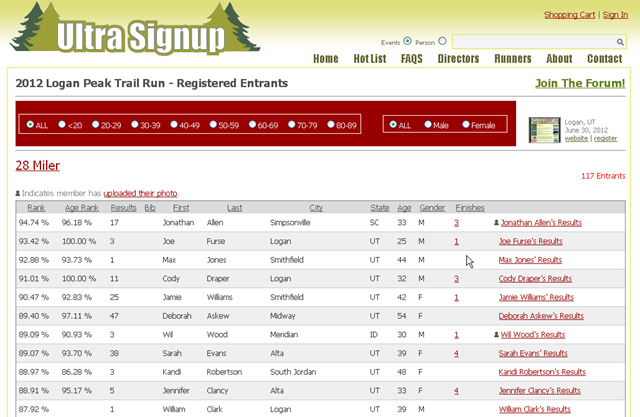Sort table by State column
This screenshot has height=417, width=640.
pos(380,208)
